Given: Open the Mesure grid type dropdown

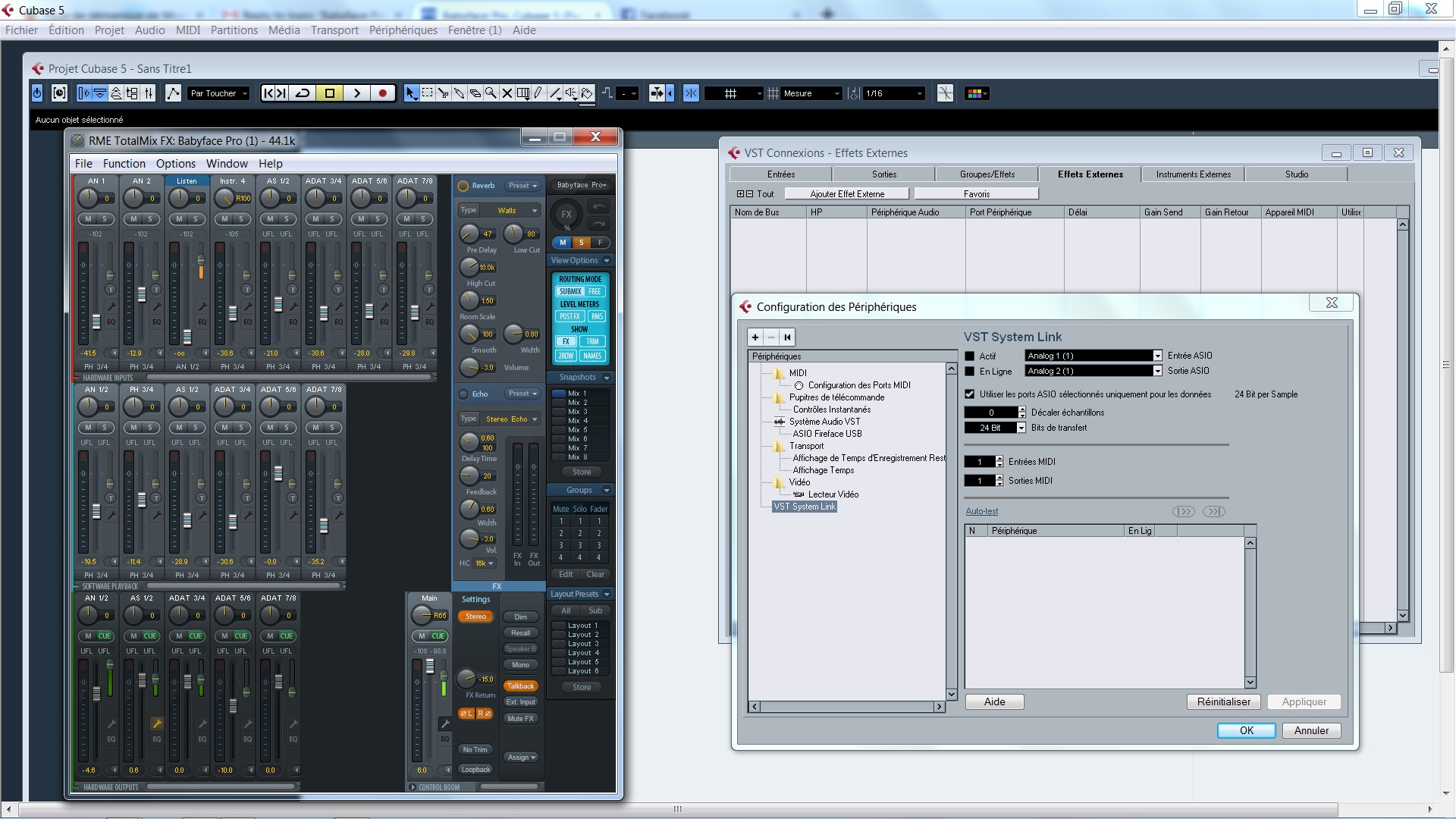Looking at the screenshot, I should tap(812, 93).
